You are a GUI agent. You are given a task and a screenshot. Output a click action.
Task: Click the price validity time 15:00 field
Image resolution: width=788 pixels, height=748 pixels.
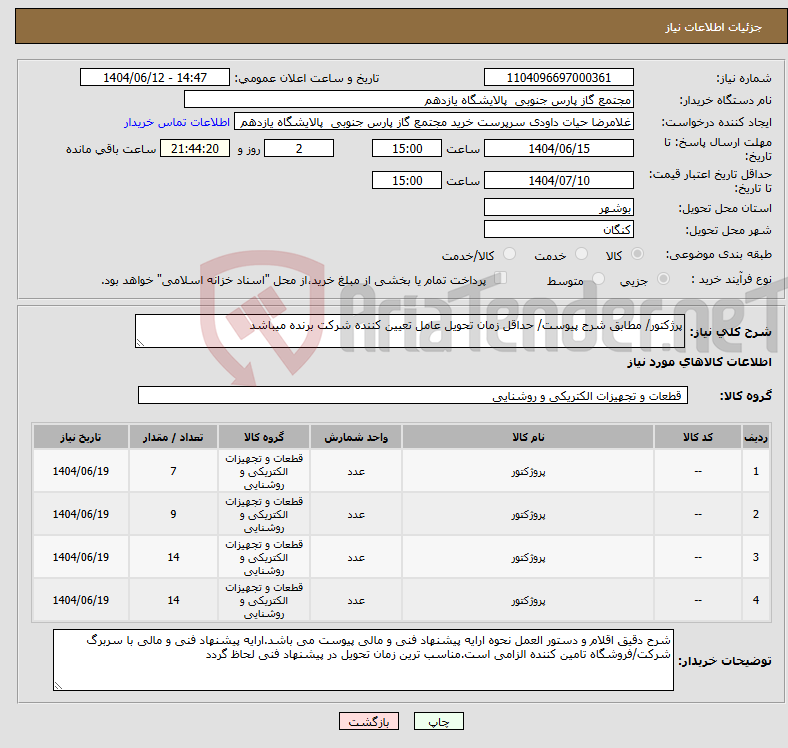tap(407, 180)
